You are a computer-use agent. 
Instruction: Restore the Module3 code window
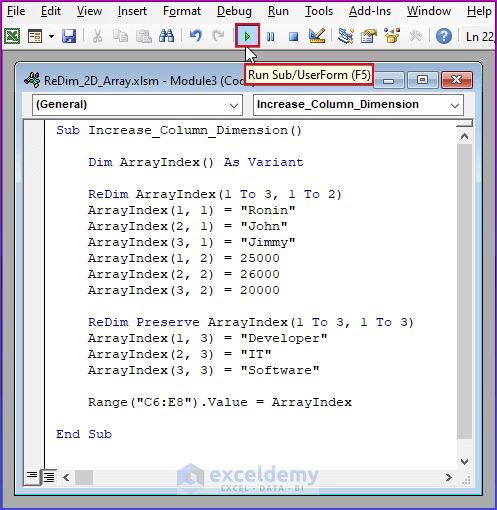[x=422, y=80]
